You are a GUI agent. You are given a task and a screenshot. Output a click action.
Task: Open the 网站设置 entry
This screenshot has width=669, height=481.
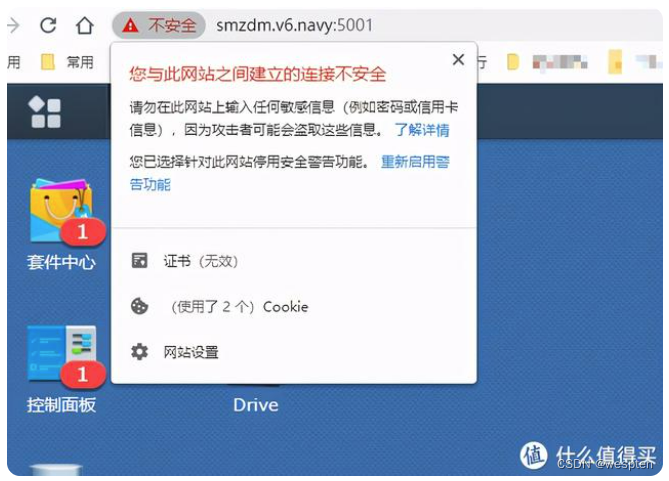coord(294,352)
